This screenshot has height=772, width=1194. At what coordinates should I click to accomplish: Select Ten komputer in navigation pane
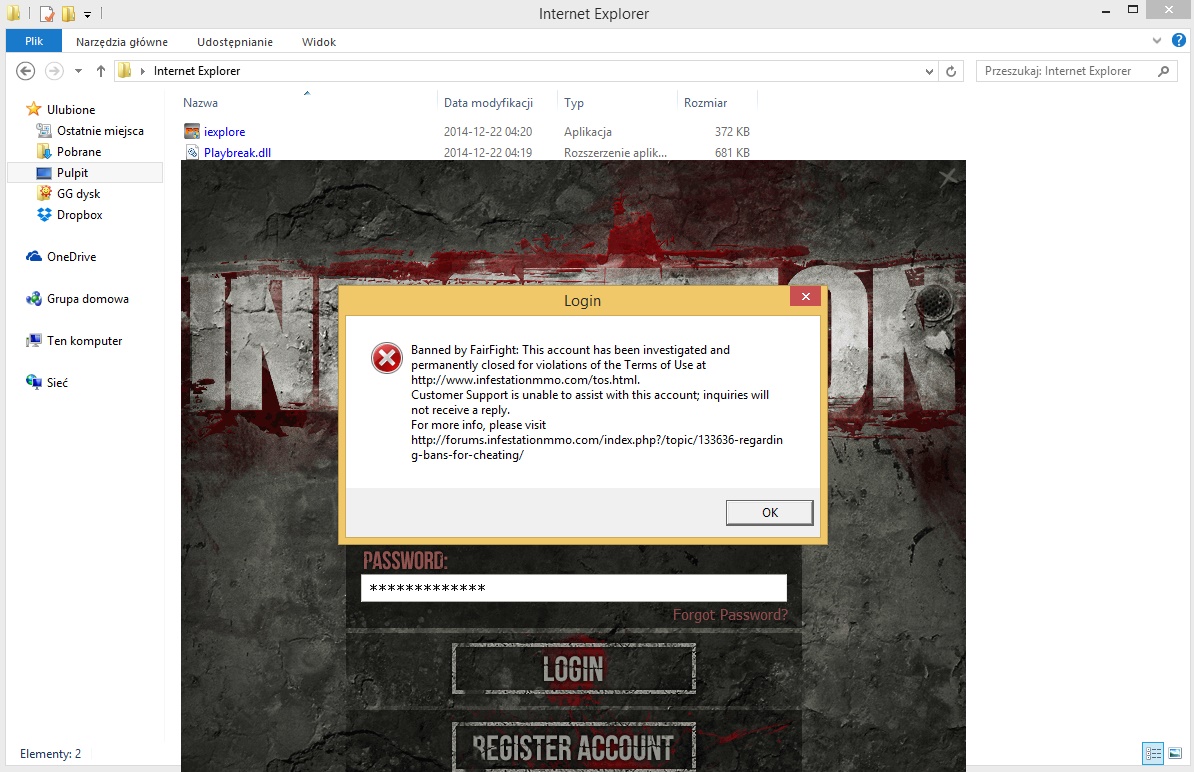[85, 340]
